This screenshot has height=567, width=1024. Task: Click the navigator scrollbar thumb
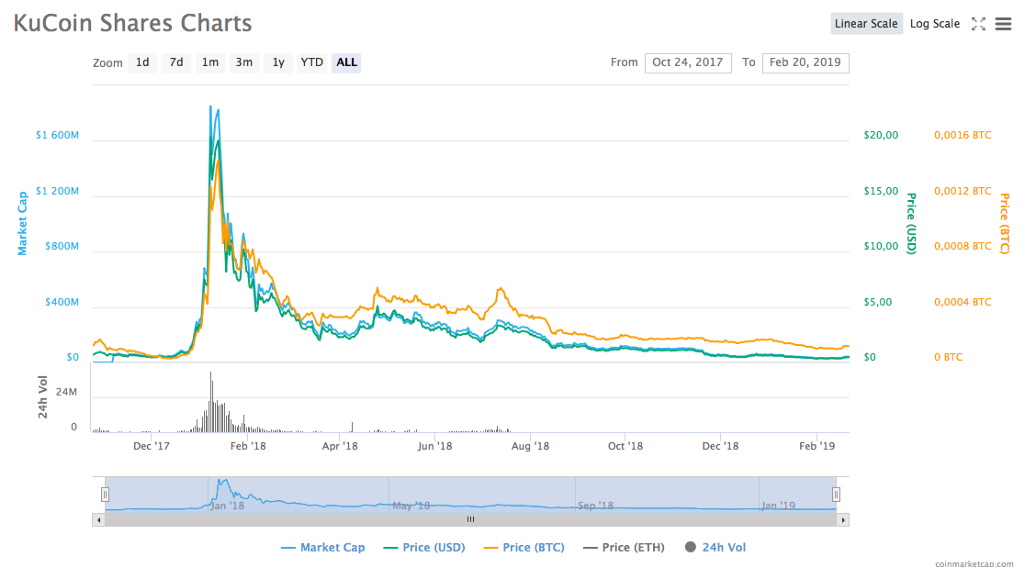point(471,520)
